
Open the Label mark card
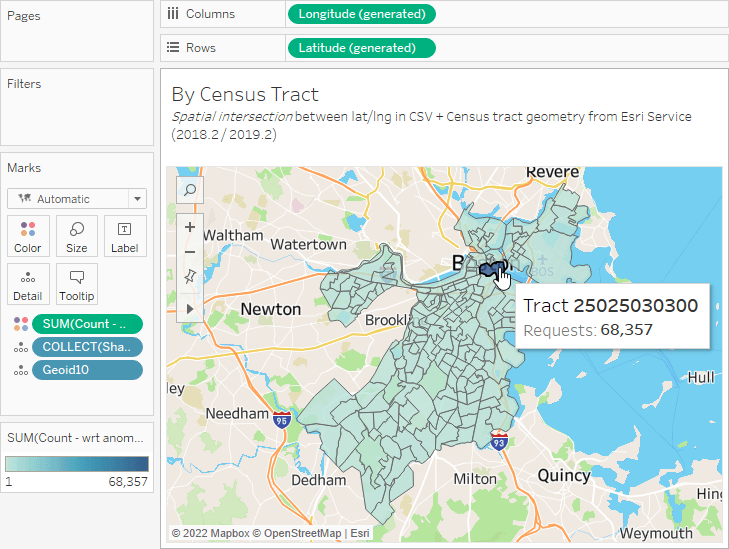(x=125, y=236)
